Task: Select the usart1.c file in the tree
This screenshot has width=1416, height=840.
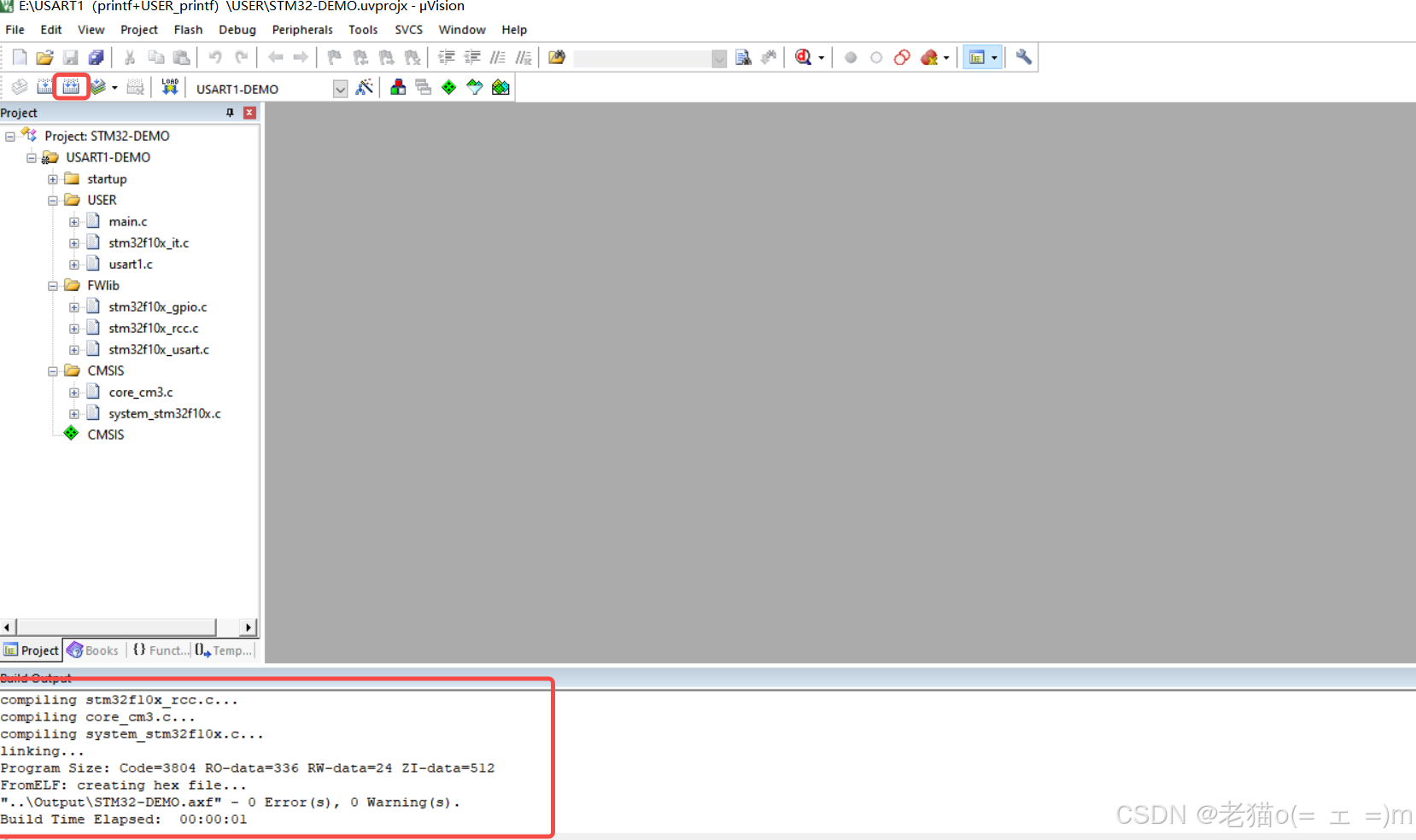Action: click(x=131, y=265)
